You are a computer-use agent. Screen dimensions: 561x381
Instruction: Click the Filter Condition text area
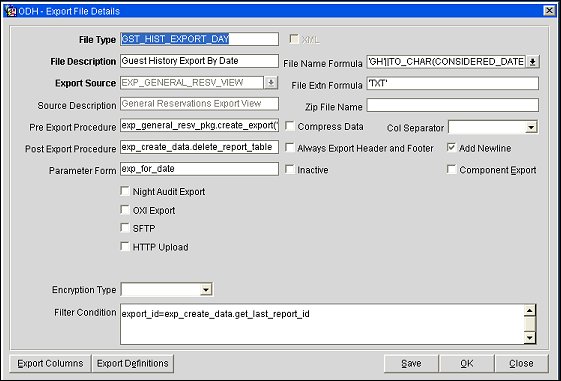click(322, 324)
